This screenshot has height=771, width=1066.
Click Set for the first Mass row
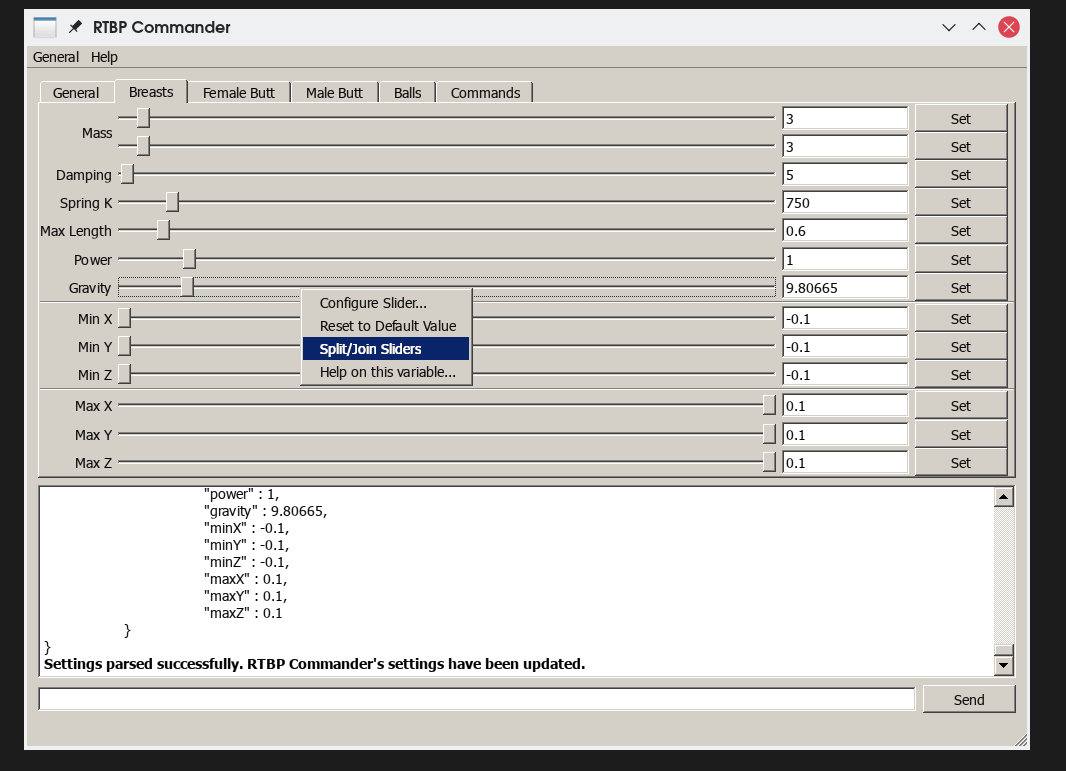pyautogui.click(x=961, y=118)
